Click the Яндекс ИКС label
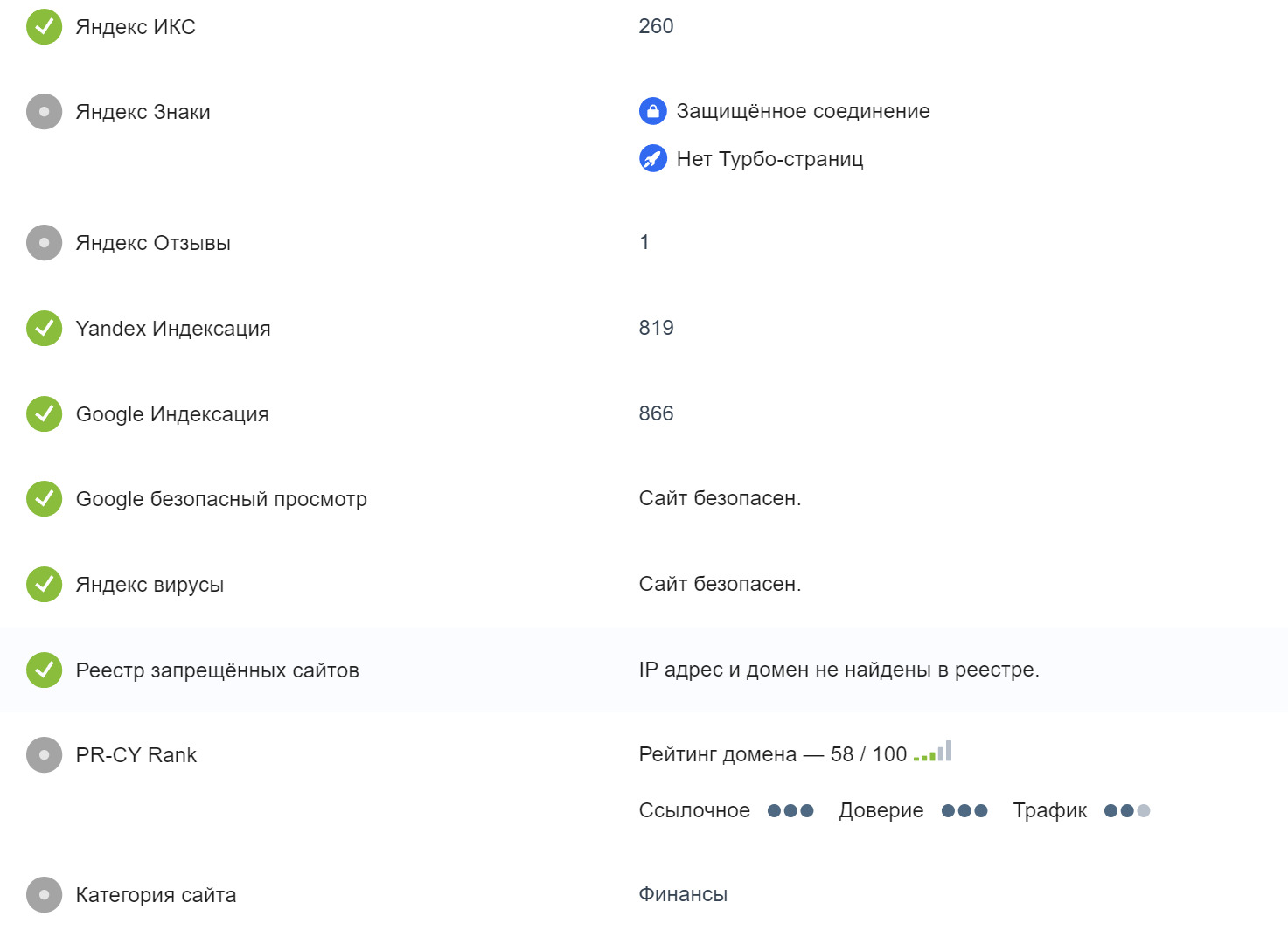The image size is (1288, 937). [x=136, y=27]
